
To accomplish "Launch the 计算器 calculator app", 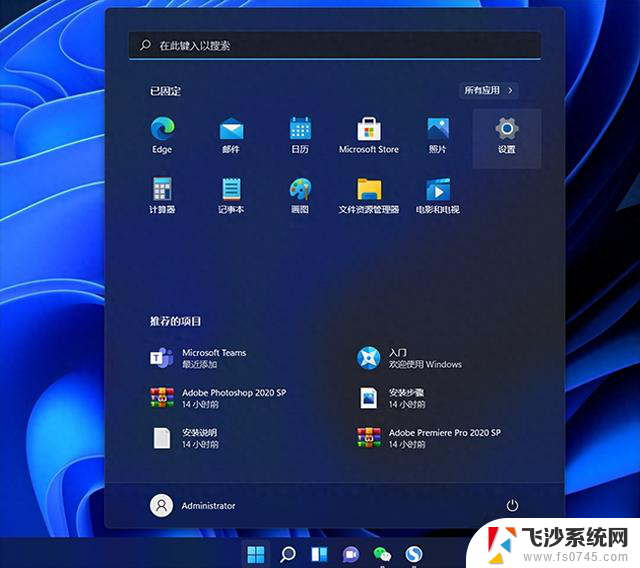I will 162,195.
